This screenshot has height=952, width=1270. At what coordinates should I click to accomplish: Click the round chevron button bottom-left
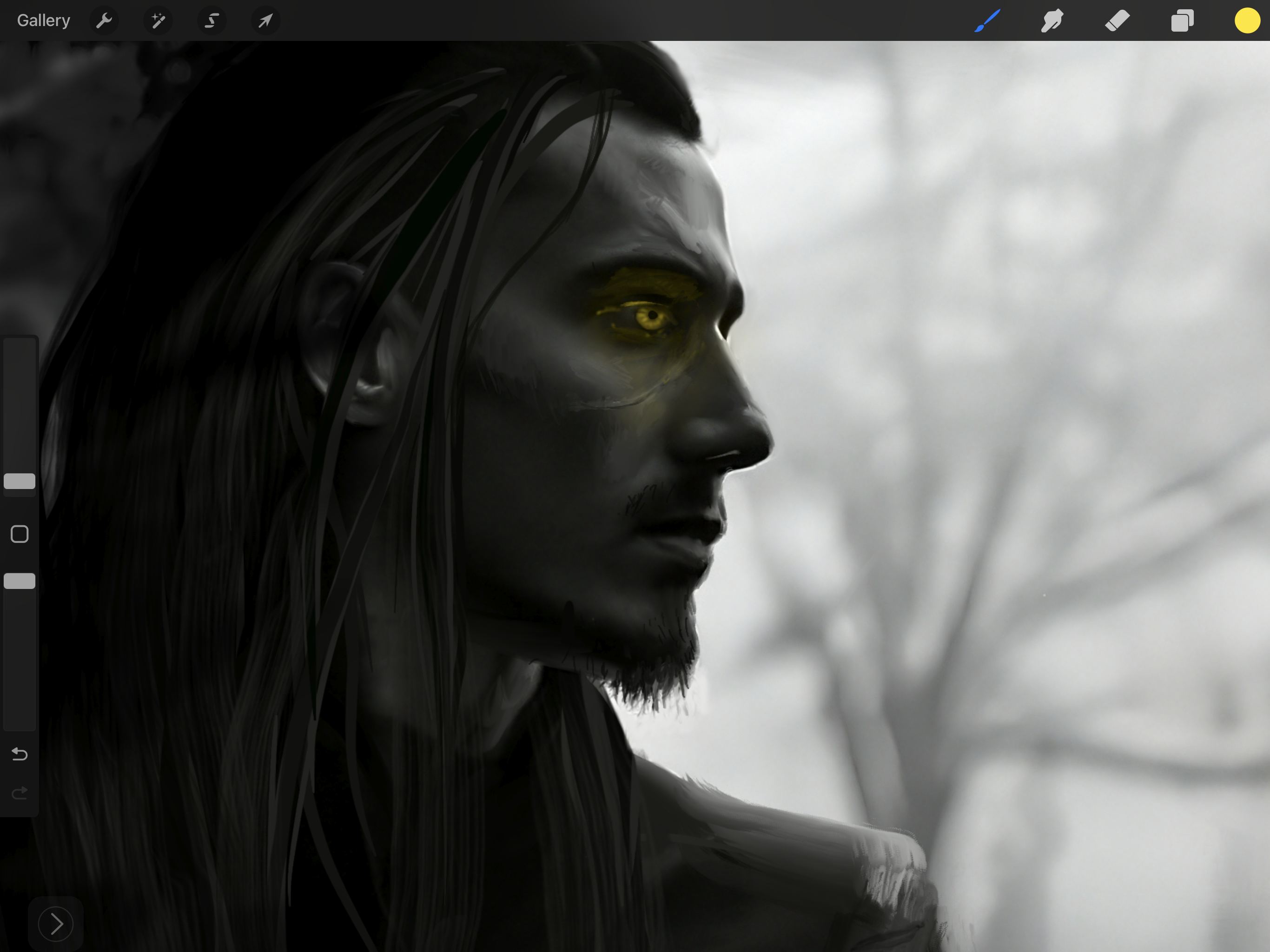pos(56,924)
